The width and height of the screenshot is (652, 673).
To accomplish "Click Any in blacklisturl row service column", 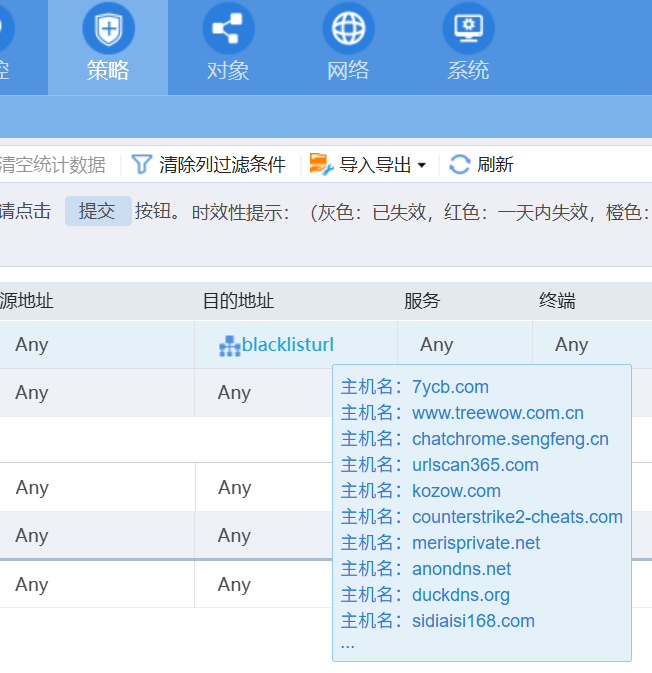I will (437, 346).
